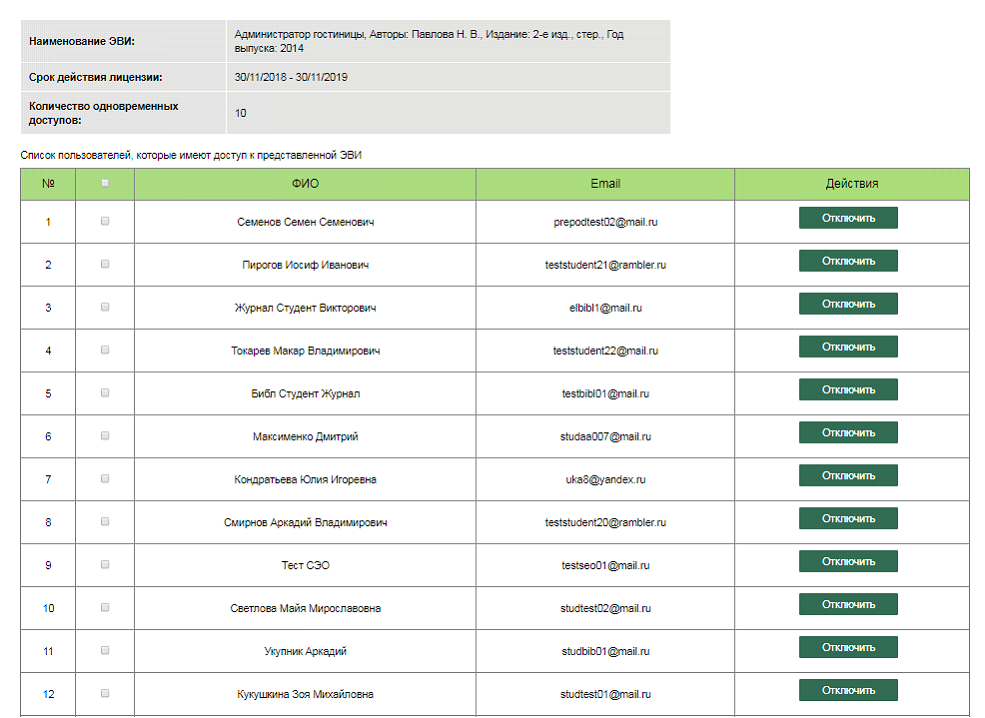985x718 pixels.
Task: Disconnect Смирнов Аркадий Владимирович
Action: [848, 518]
